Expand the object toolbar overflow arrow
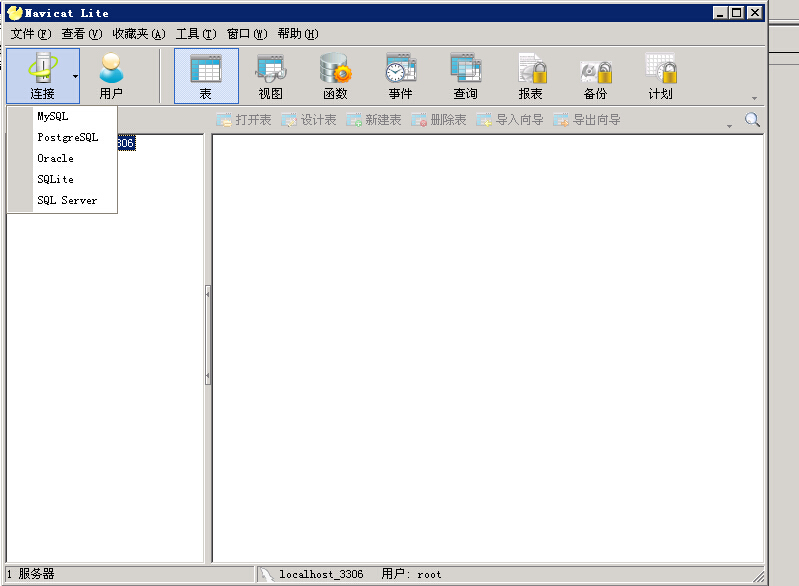Image resolution: width=799 pixels, height=586 pixels. (x=729, y=126)
